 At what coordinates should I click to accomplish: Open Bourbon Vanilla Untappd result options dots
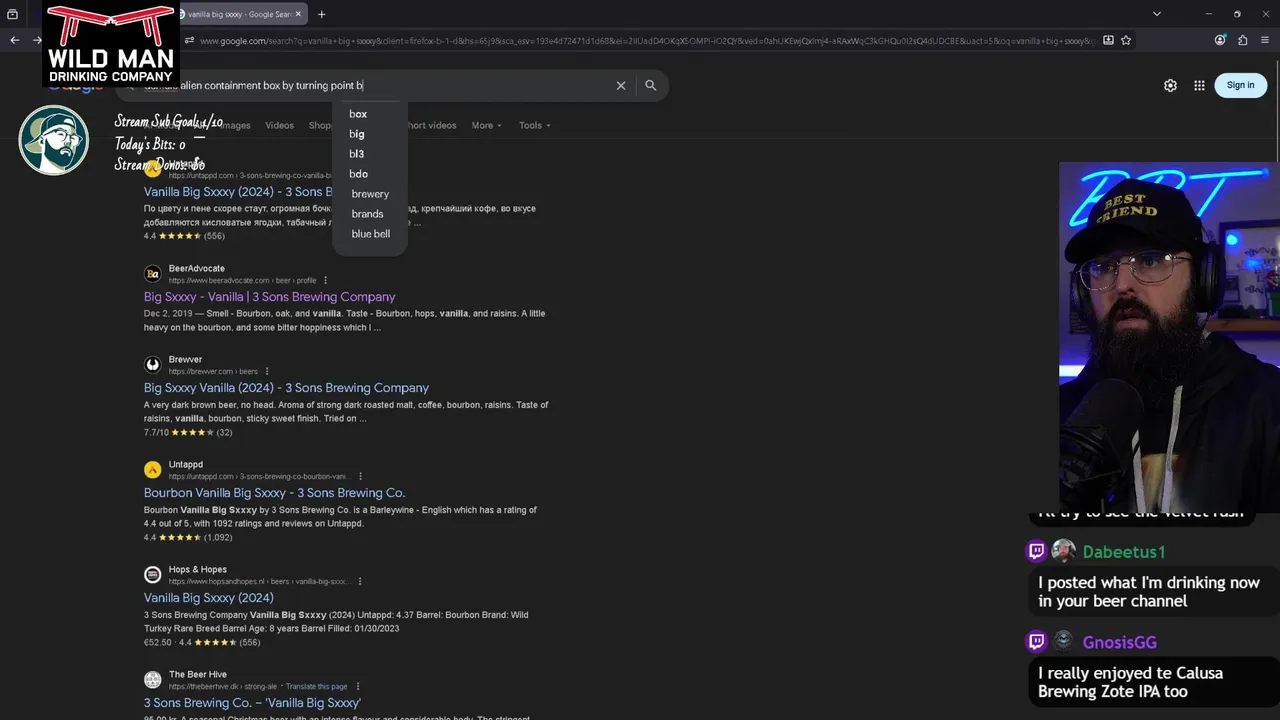pos(360,476)
